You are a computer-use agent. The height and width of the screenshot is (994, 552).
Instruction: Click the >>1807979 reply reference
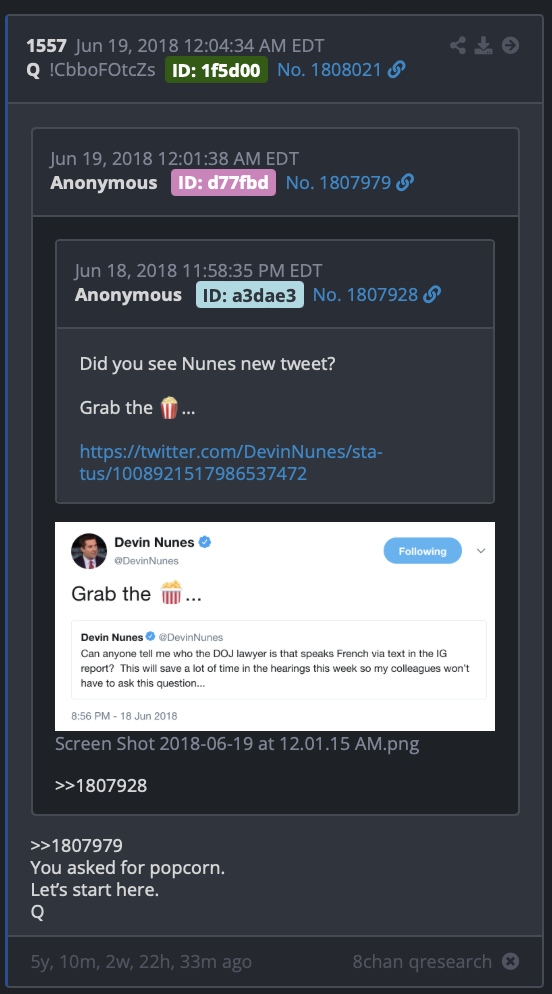(x=77, y=846)
